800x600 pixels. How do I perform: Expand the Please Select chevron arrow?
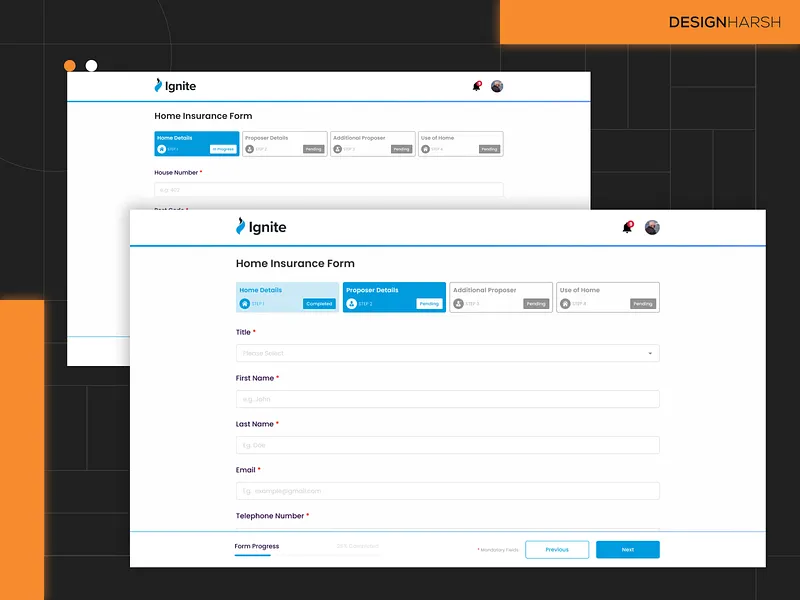(650, 353)
